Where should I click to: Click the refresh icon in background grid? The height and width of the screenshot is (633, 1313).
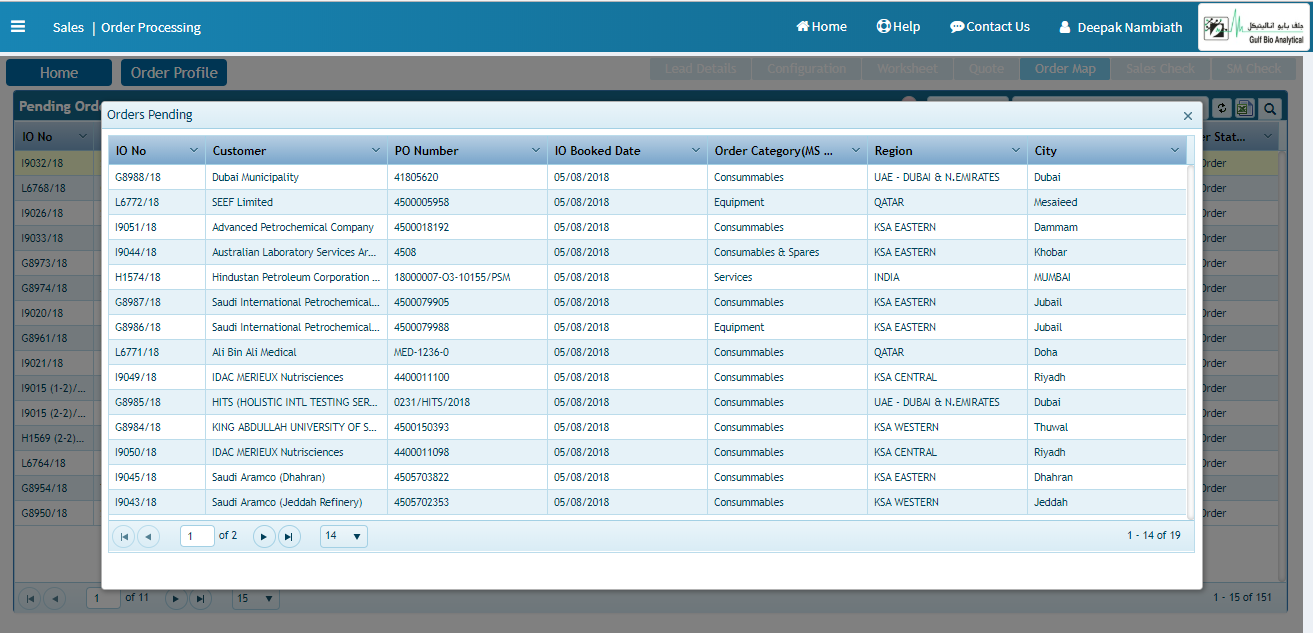point(1222,108)
